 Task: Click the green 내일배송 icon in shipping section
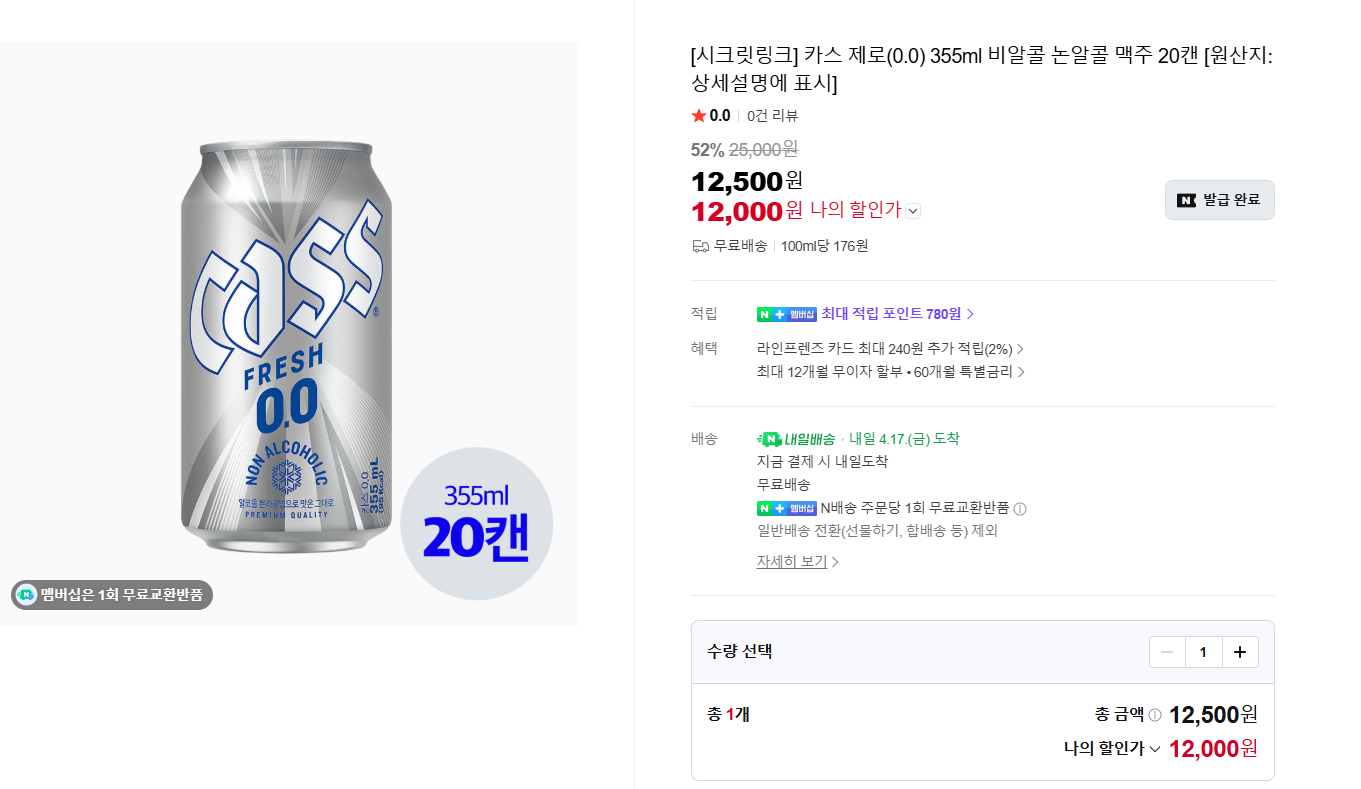(x=770, y=438)
